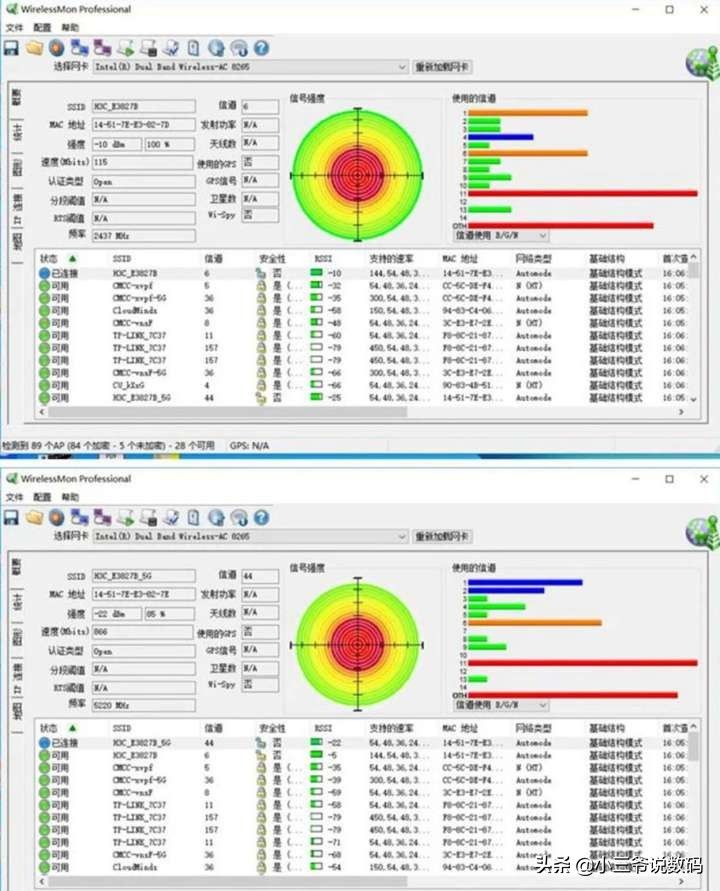
Task: Select the first vertical side tab, upper window
Action: [x=17, y=98]
